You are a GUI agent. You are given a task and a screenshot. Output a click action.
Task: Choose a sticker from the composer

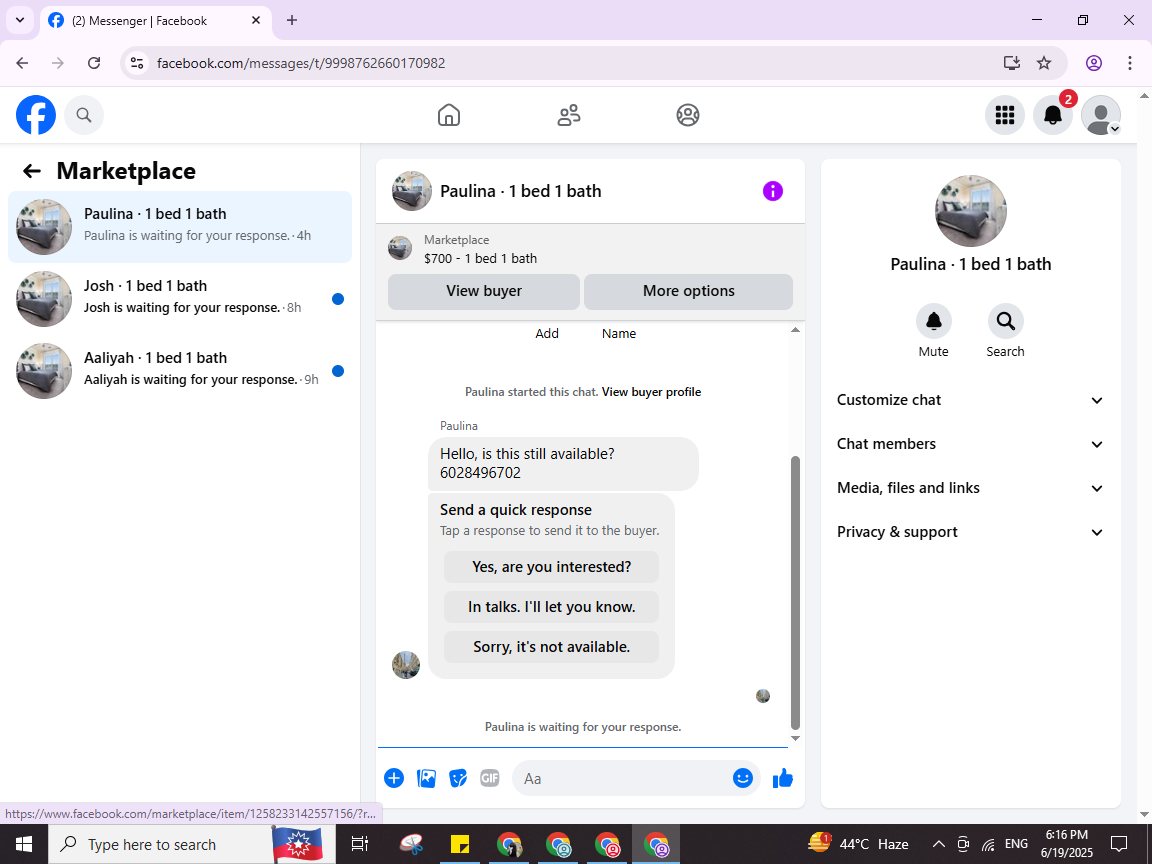tap(458, 778)
